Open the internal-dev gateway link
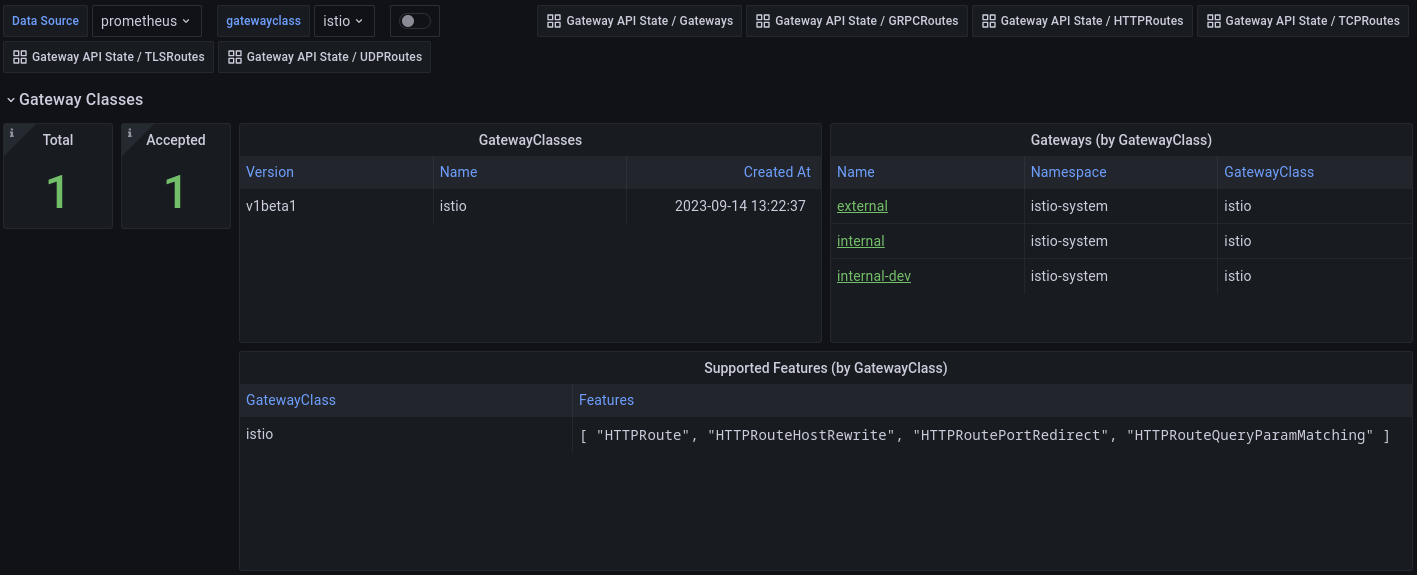 [x=873, y=276]
